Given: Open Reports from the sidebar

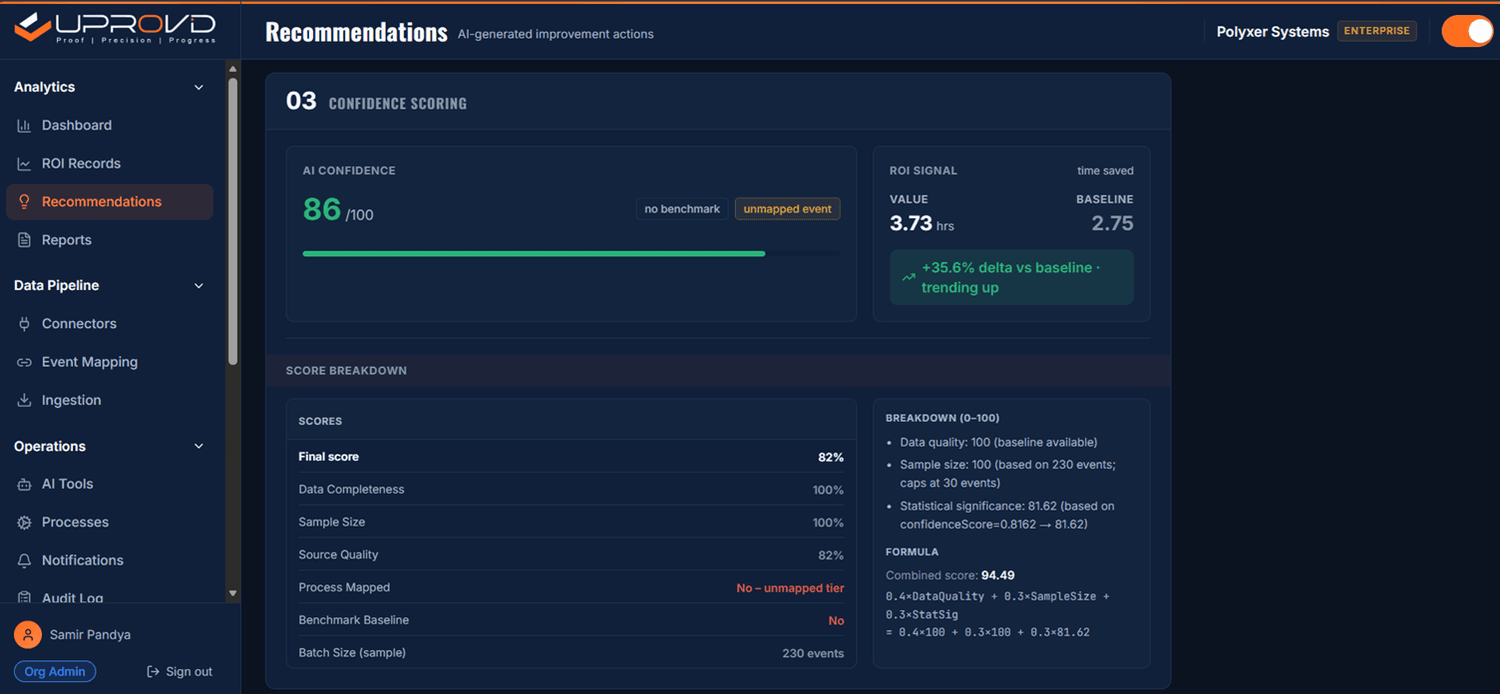Looking at the screenshot, I should coord(109,240).
